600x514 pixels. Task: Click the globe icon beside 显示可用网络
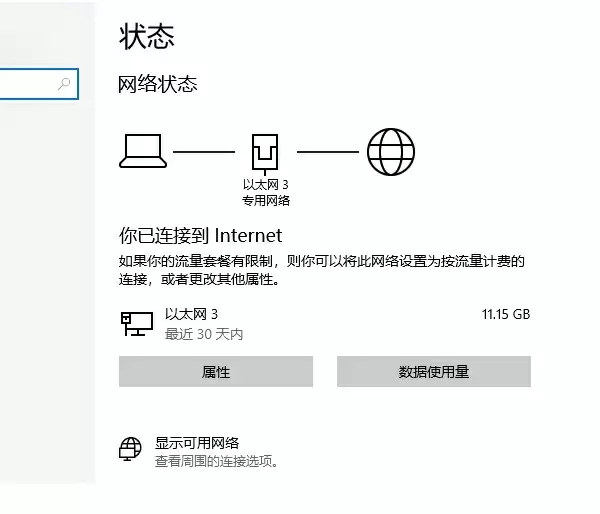coord(131,451)
